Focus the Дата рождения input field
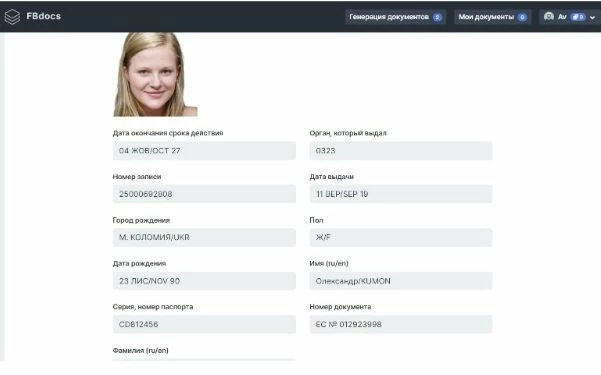This screenshot has width=601, height=375. coord(204,281)
